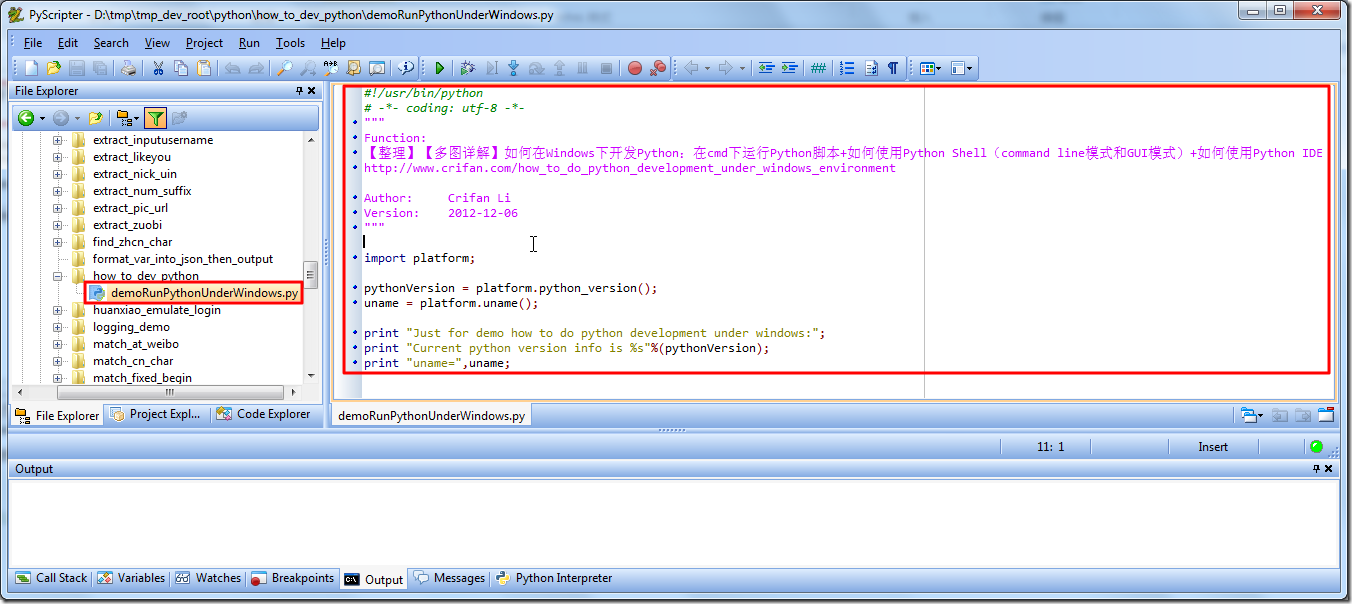1352x604 pixels.
Task: Copy selection with the Copy icon
Action: (x=181, y=68)
